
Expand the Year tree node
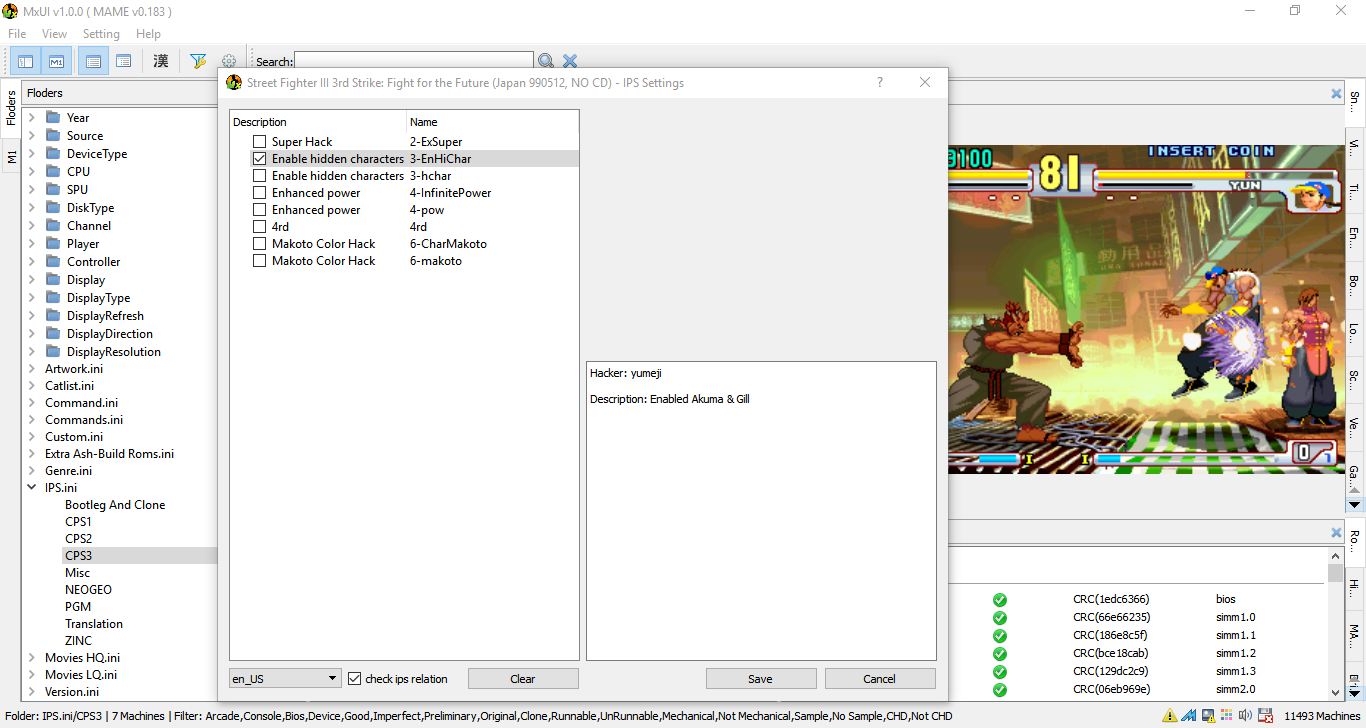pos(32,118)
